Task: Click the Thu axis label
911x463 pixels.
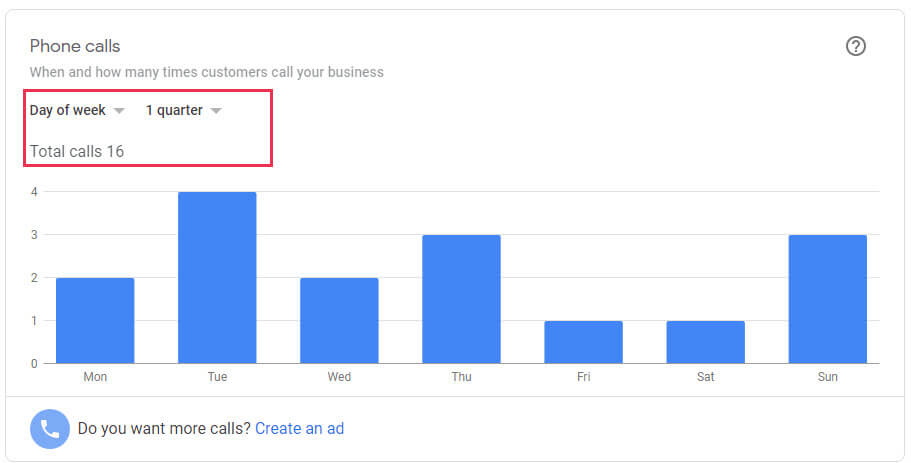Action: (x=461, y=377)
